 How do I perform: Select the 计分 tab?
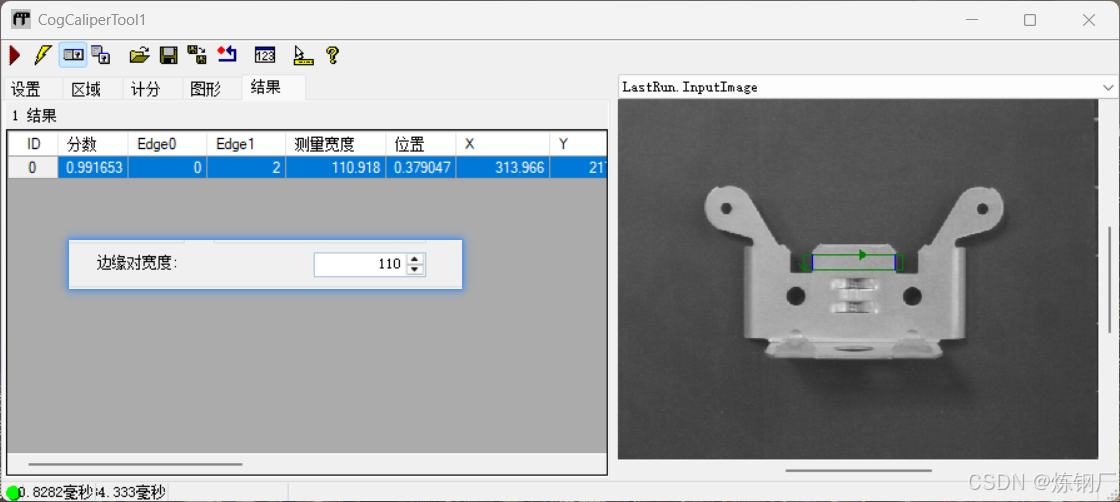click(x=146, y=89)
